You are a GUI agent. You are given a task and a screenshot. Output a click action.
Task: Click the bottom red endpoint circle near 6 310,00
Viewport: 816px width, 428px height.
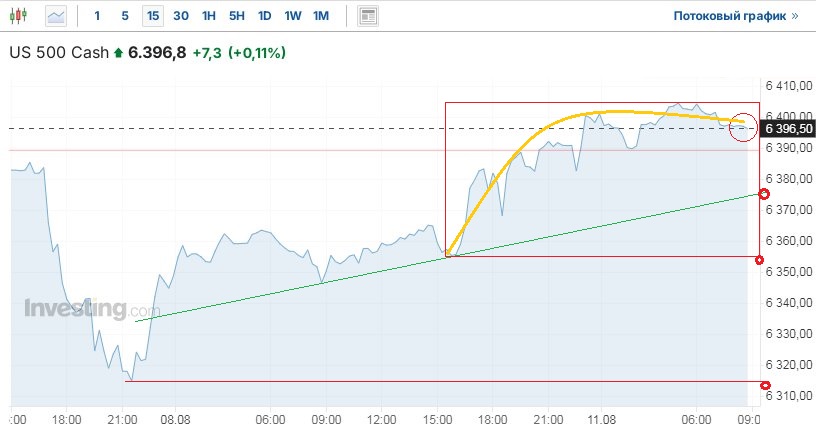point(765,386)
